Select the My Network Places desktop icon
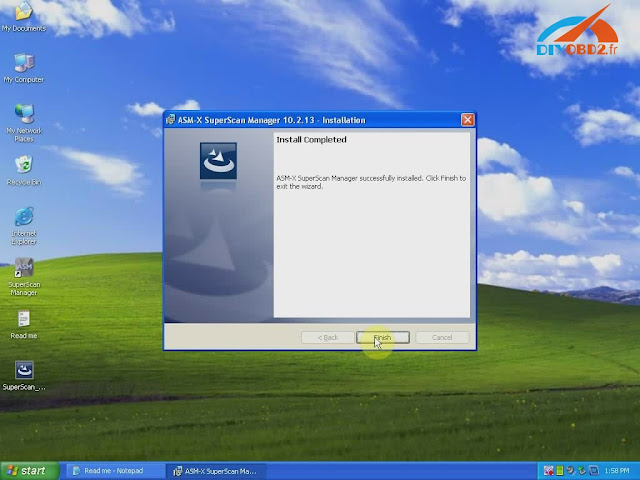 (24, 123)
